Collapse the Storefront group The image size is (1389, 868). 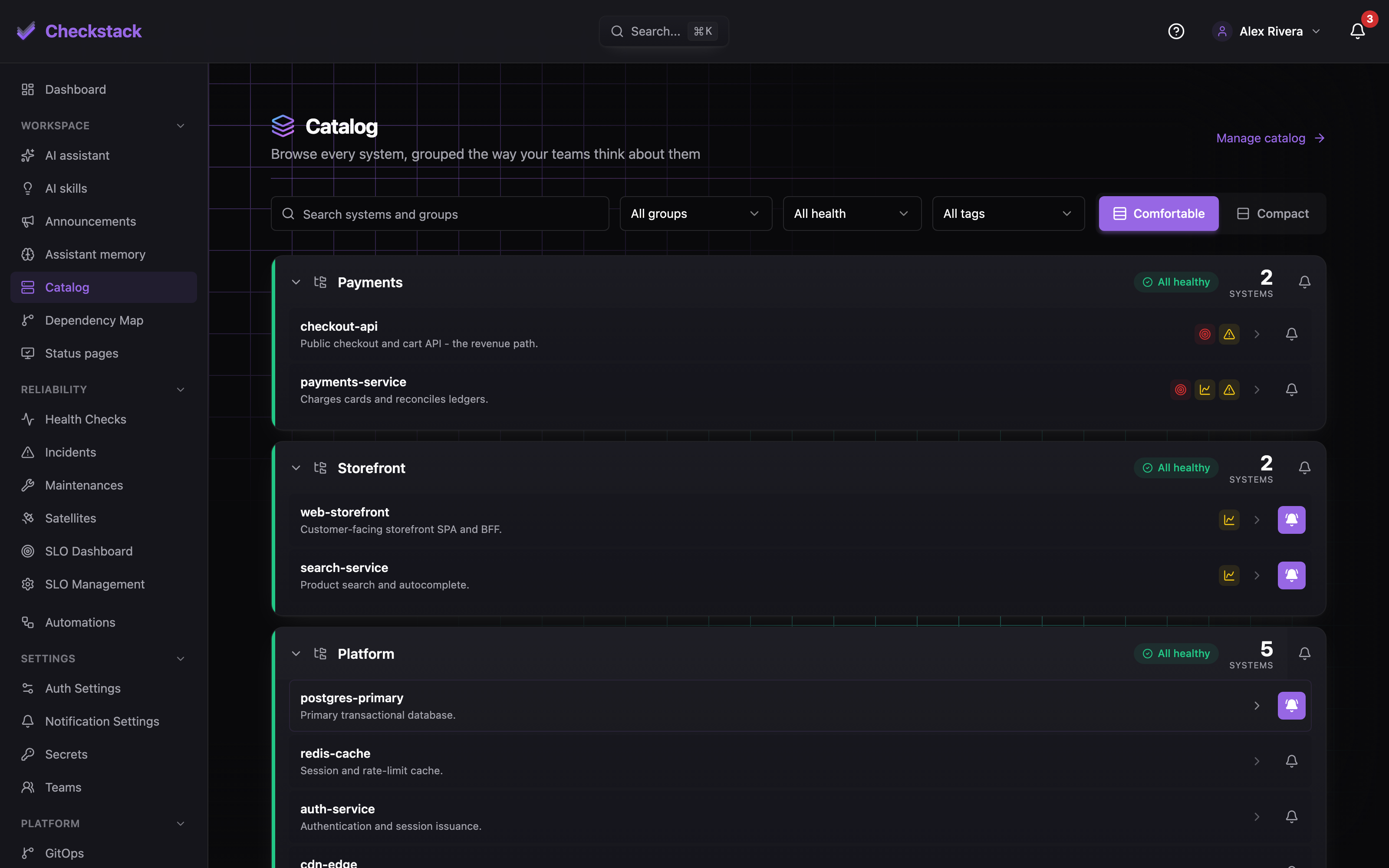tap(296, 468)
